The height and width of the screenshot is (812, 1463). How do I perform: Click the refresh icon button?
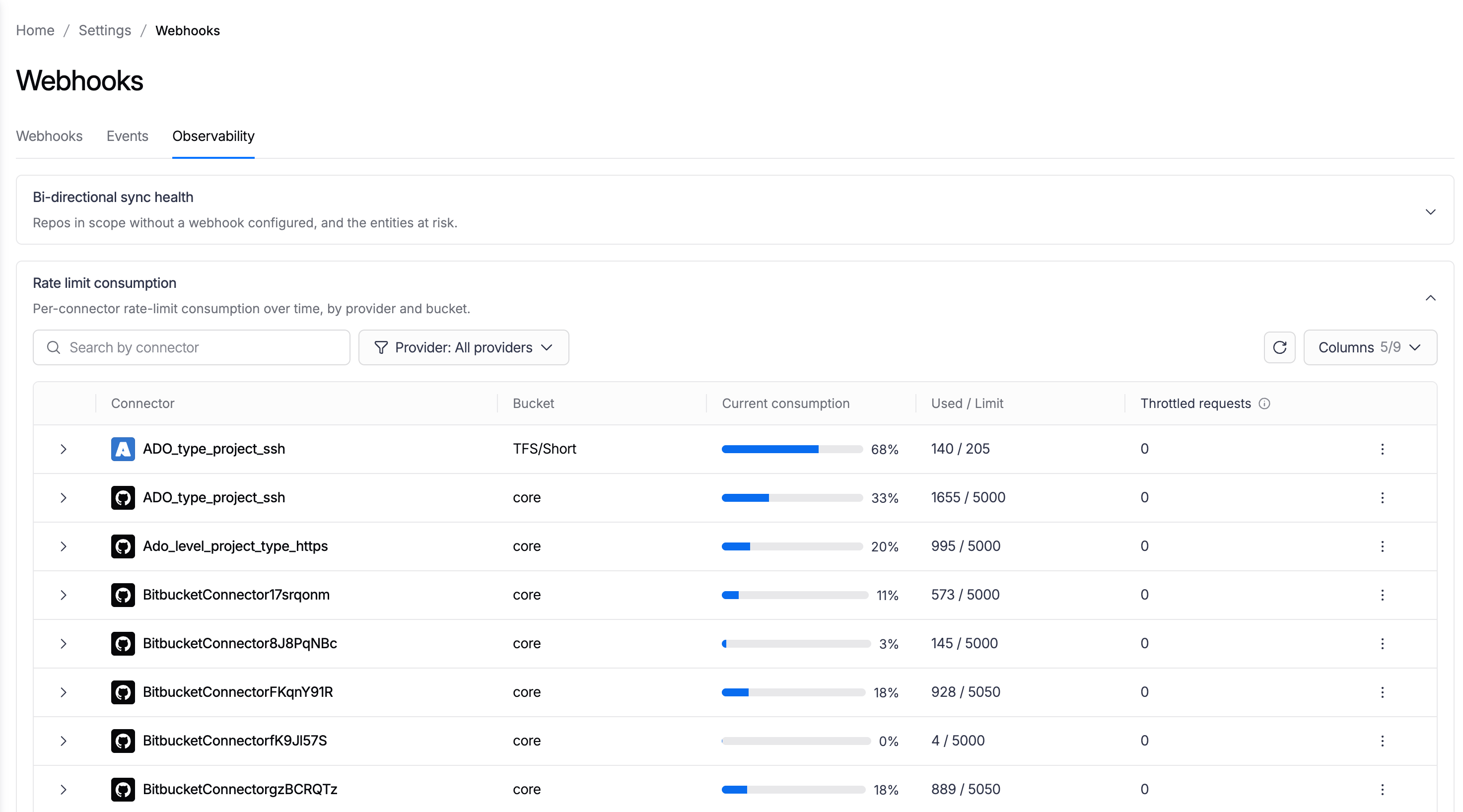pos(1279,347)
